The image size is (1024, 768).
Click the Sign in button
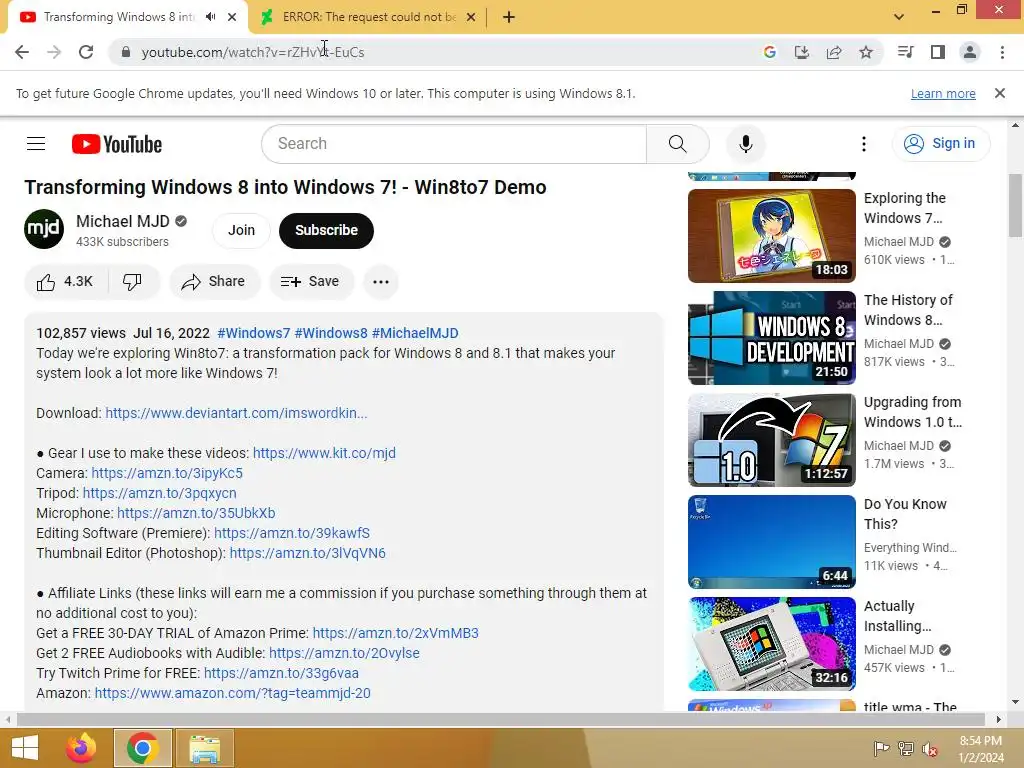(941, 144)
